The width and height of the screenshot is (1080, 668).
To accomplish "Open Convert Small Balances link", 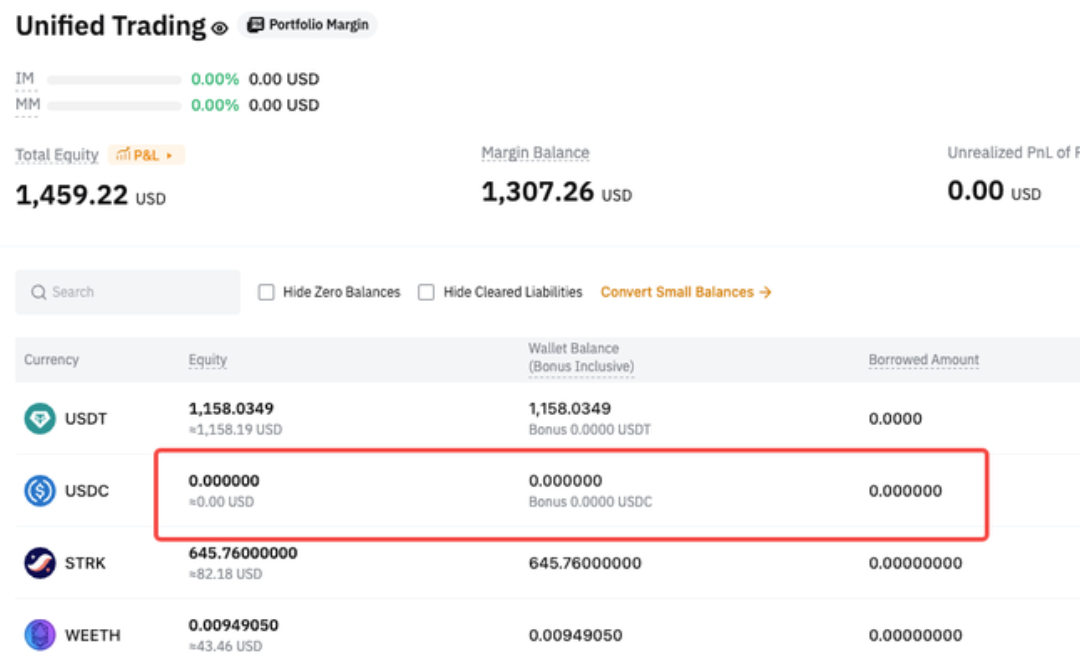I will 686,292.
